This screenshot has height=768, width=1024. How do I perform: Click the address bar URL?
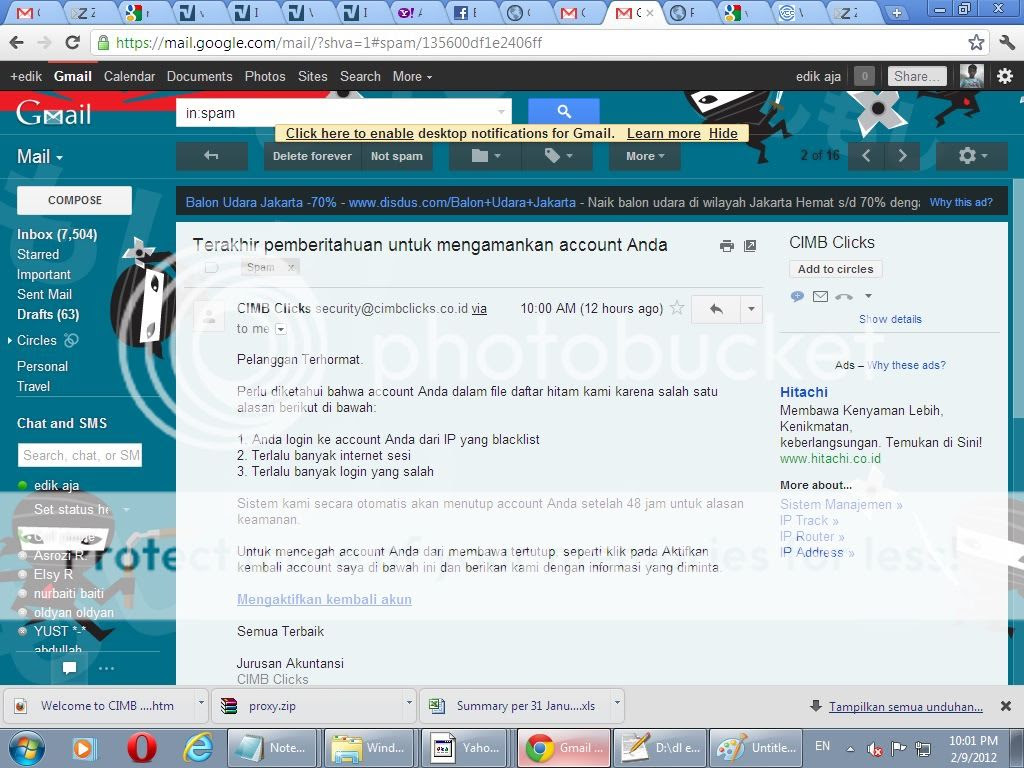point(328,43)
